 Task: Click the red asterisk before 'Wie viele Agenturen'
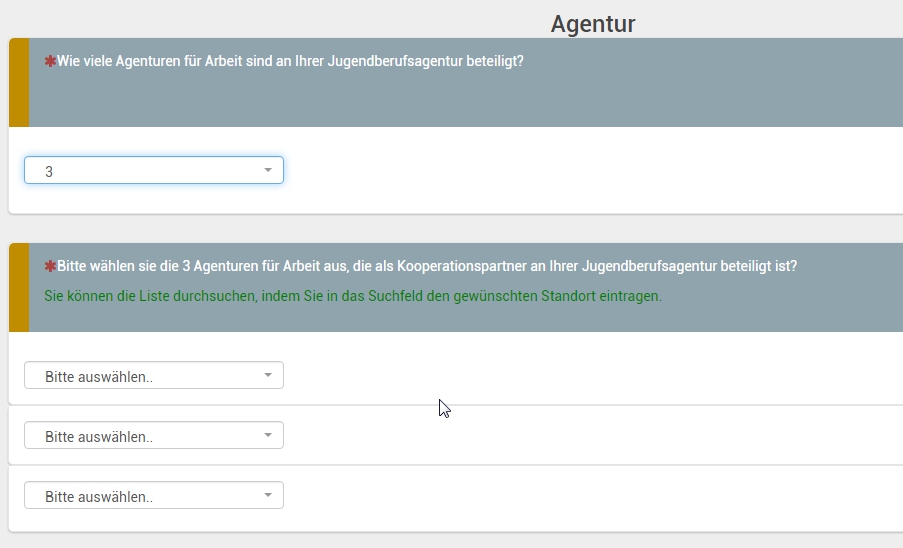[50, 62]
